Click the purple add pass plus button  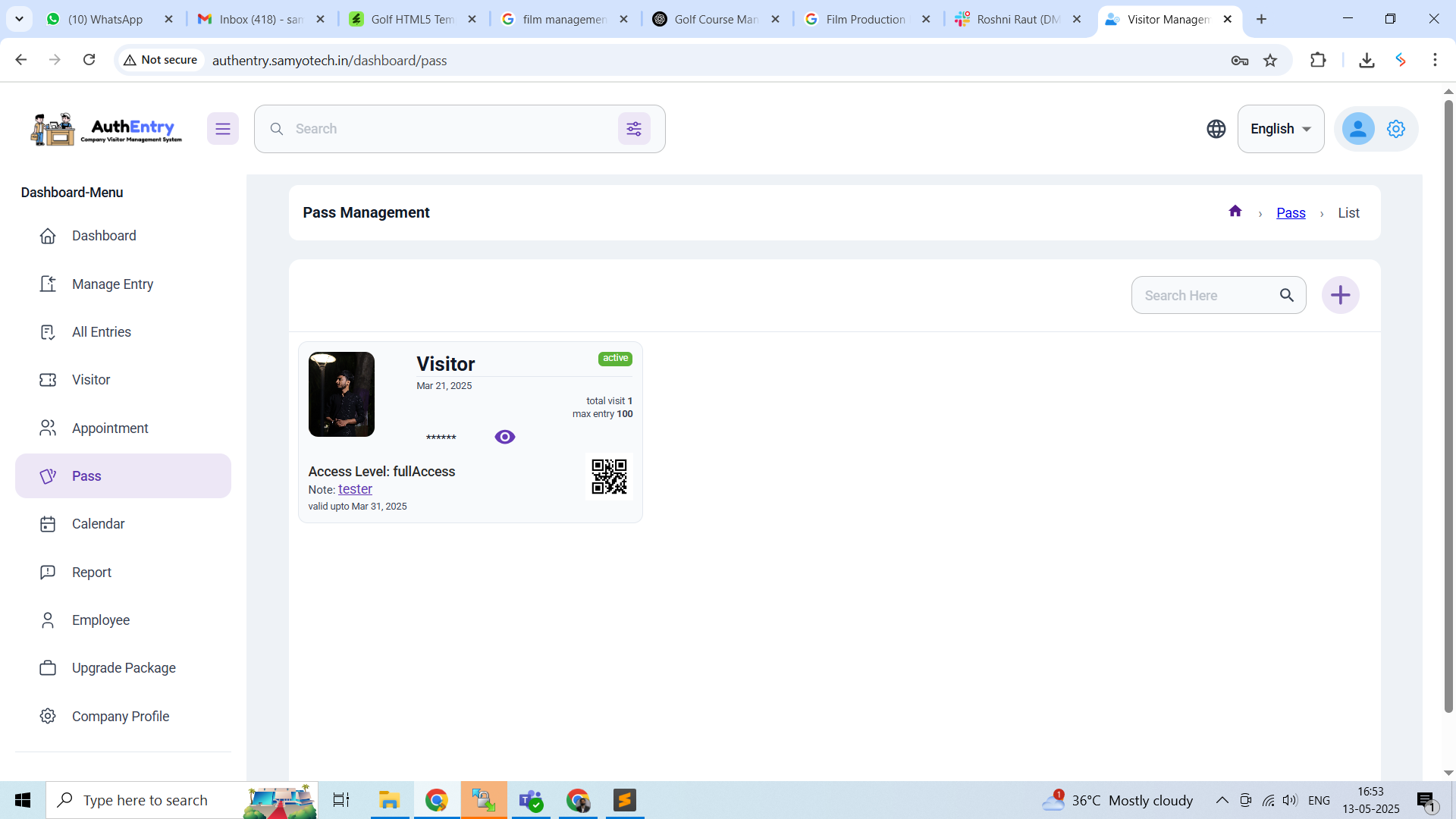(1340, 295)
